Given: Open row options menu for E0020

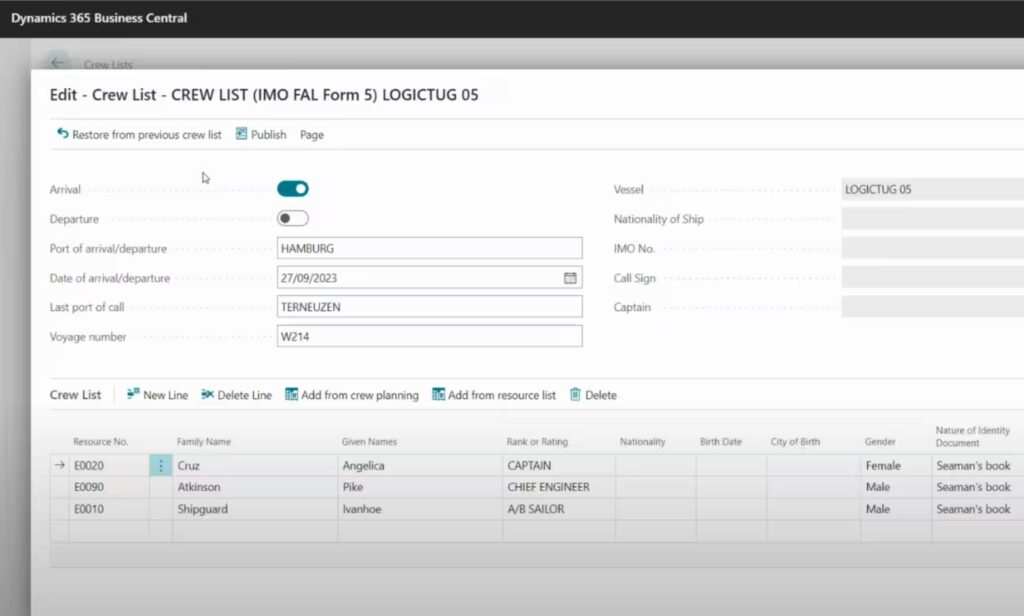Looking at the screenshot, I should coord(161,466).
